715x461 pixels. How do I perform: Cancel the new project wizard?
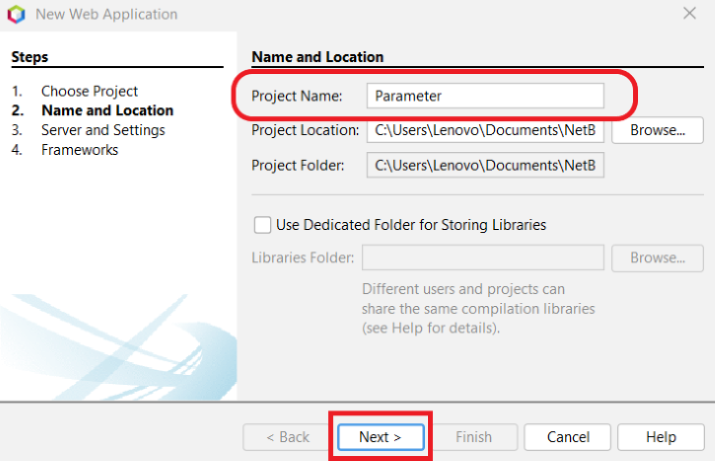(x=568, y=437)
